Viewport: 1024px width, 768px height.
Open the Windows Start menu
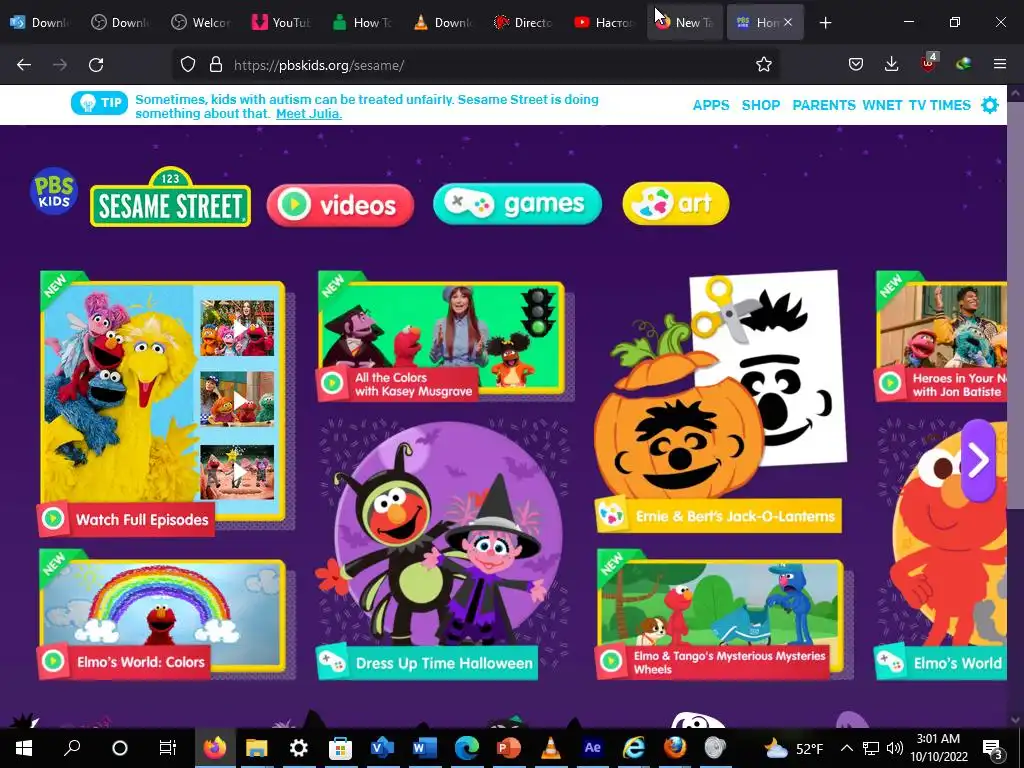pos(24,748)
